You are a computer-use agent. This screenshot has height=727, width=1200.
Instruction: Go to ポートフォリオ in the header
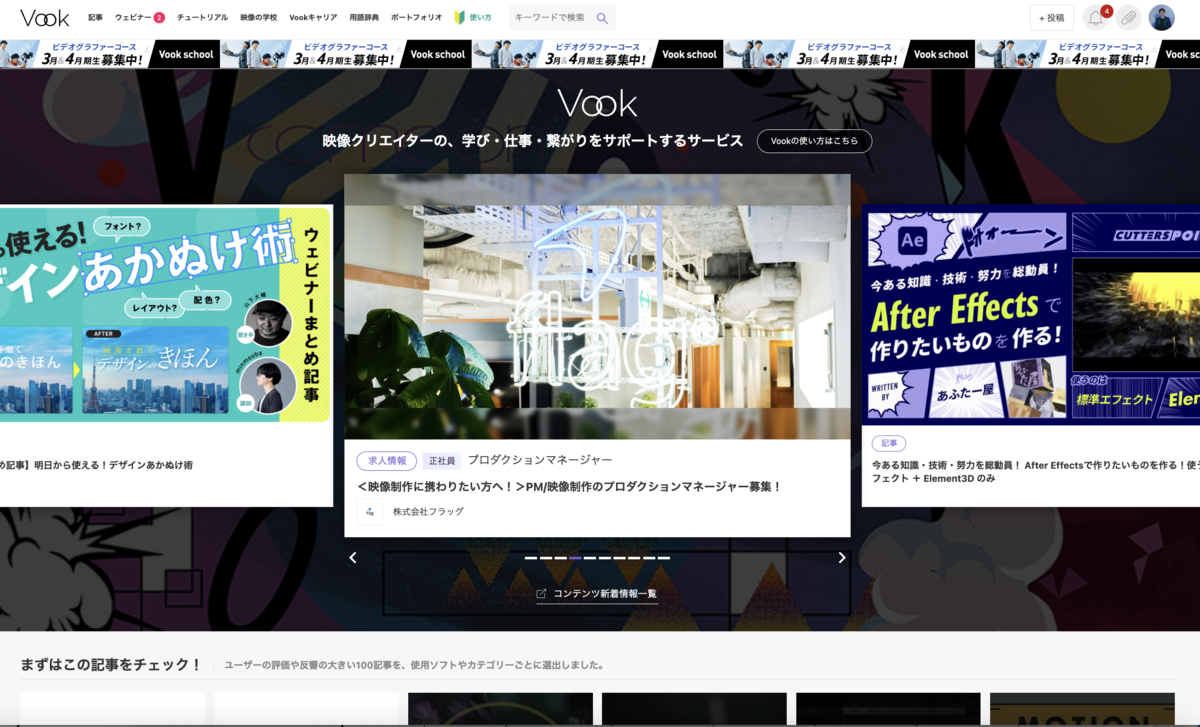(x=416, y=18)
